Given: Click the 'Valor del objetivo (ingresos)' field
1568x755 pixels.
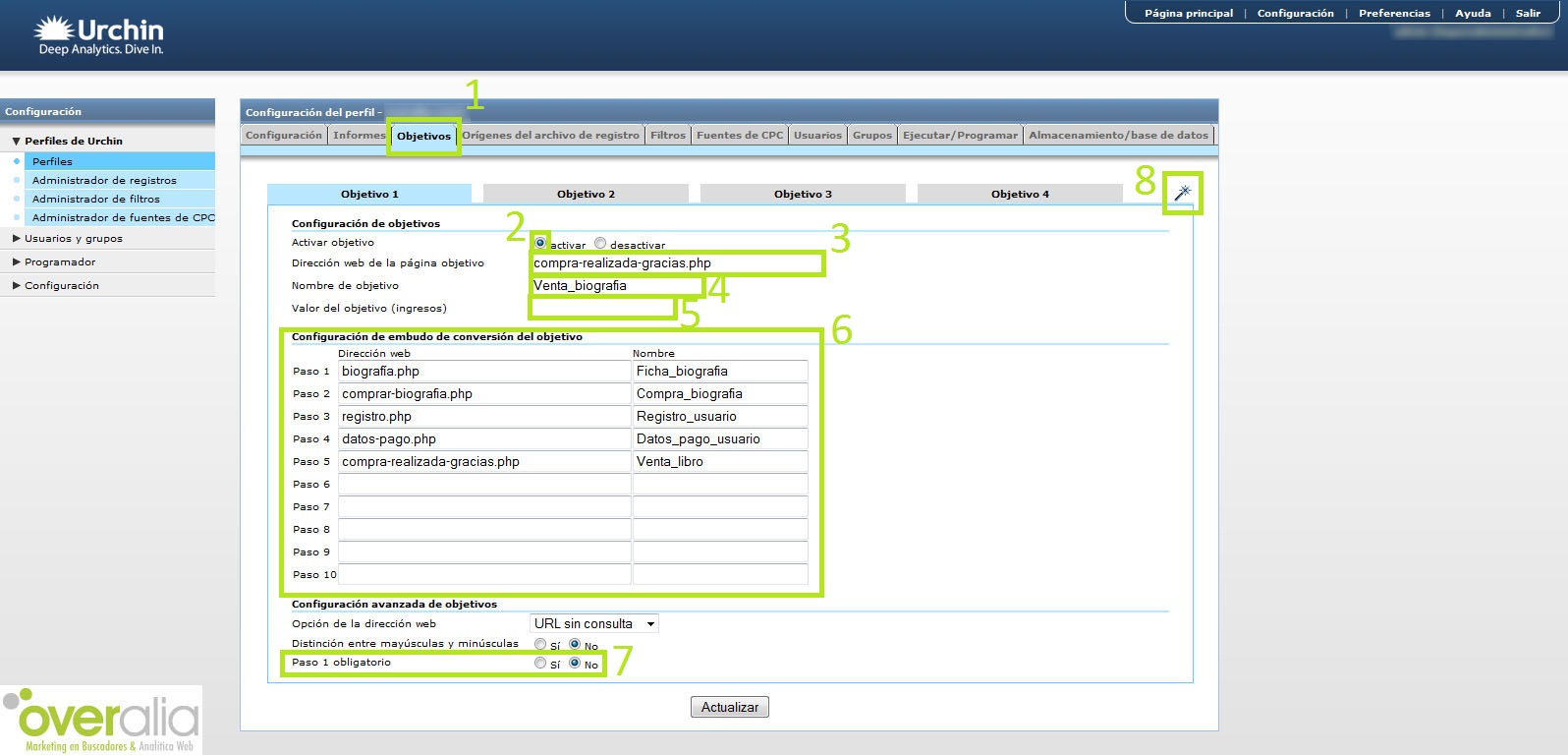Looking at the screenshot, I should 601,308.
